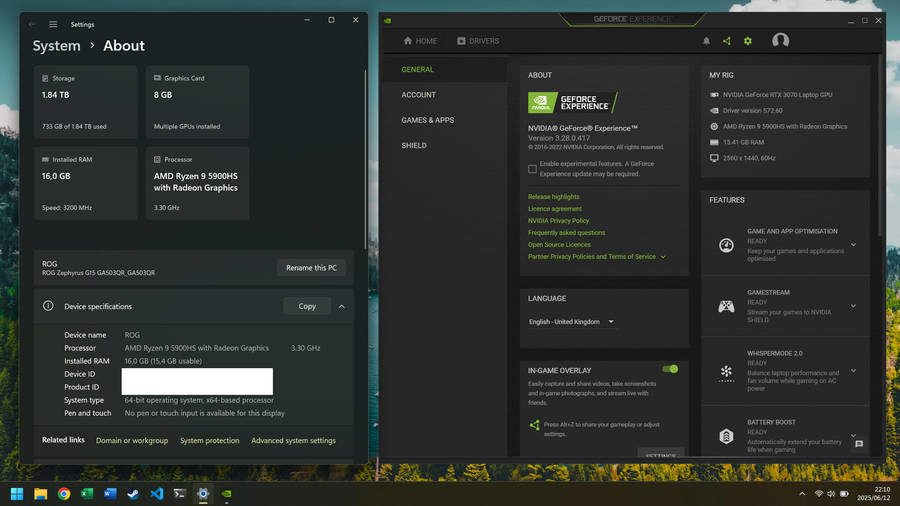
Task: Open GeForce Experience notifications bell
Action: pos(706,41)
